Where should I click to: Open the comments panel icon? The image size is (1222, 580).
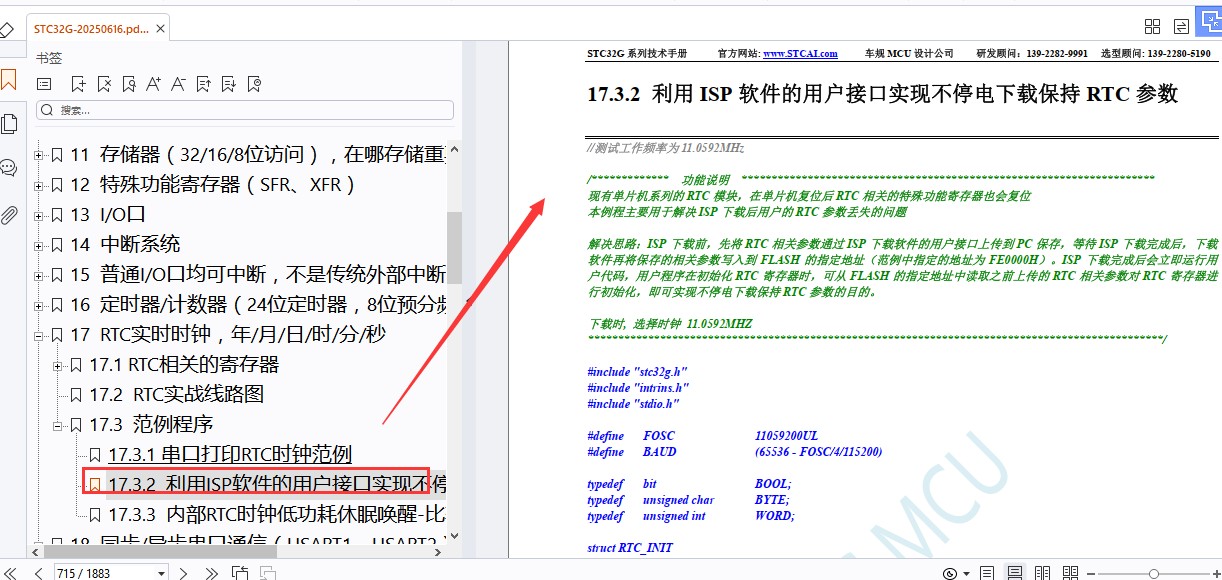[x=9, y=168]
